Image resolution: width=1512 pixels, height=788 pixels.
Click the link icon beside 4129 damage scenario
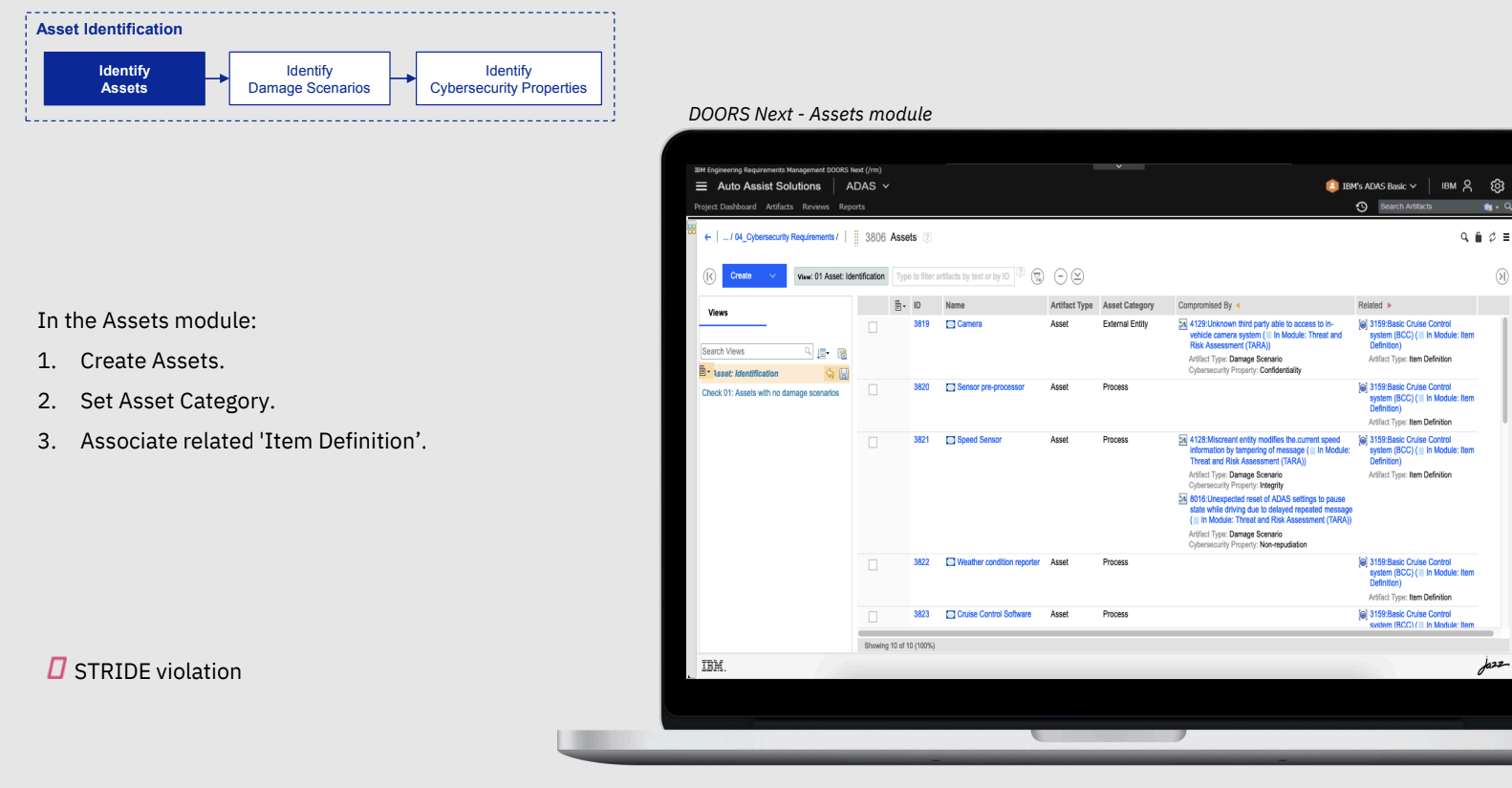1182,324
